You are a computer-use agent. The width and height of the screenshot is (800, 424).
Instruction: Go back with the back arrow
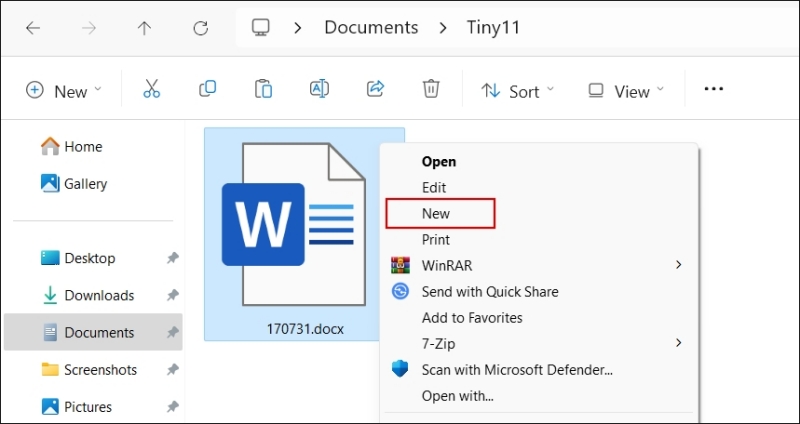tap(33, 28)
